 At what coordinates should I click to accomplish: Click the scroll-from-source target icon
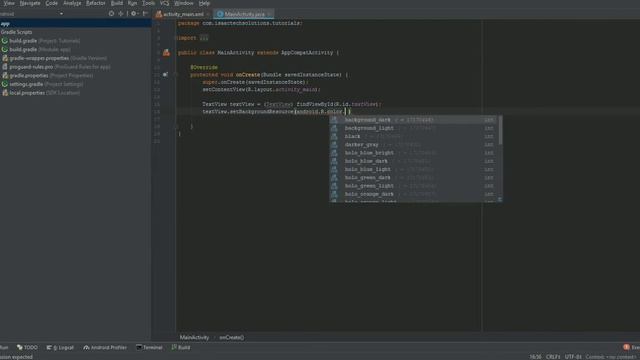[x=111, y=13]
